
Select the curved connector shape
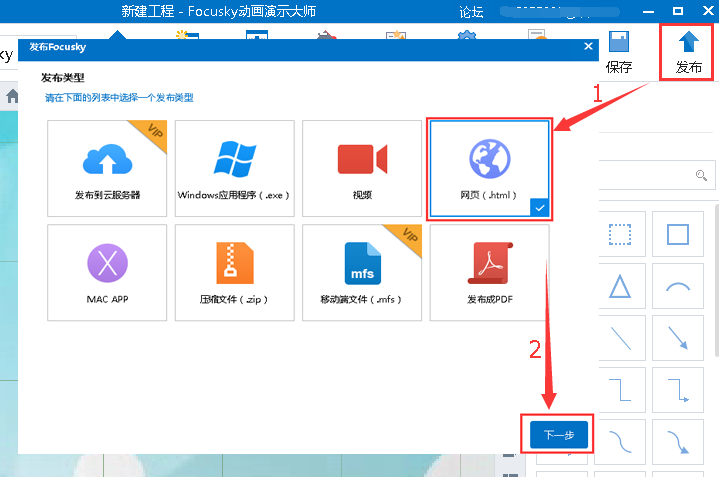[619, 442]
